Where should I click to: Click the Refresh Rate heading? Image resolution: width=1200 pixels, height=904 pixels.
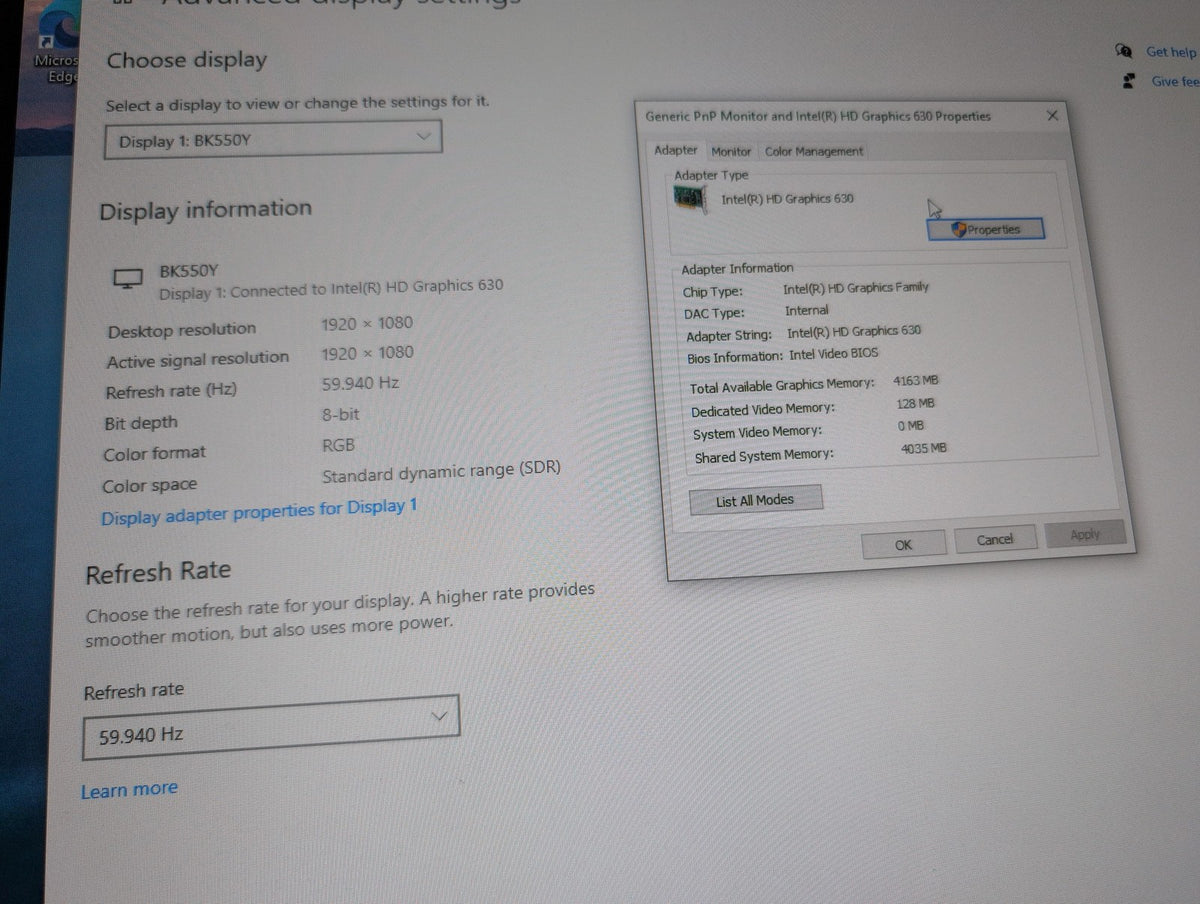click(x=158, y=573)
